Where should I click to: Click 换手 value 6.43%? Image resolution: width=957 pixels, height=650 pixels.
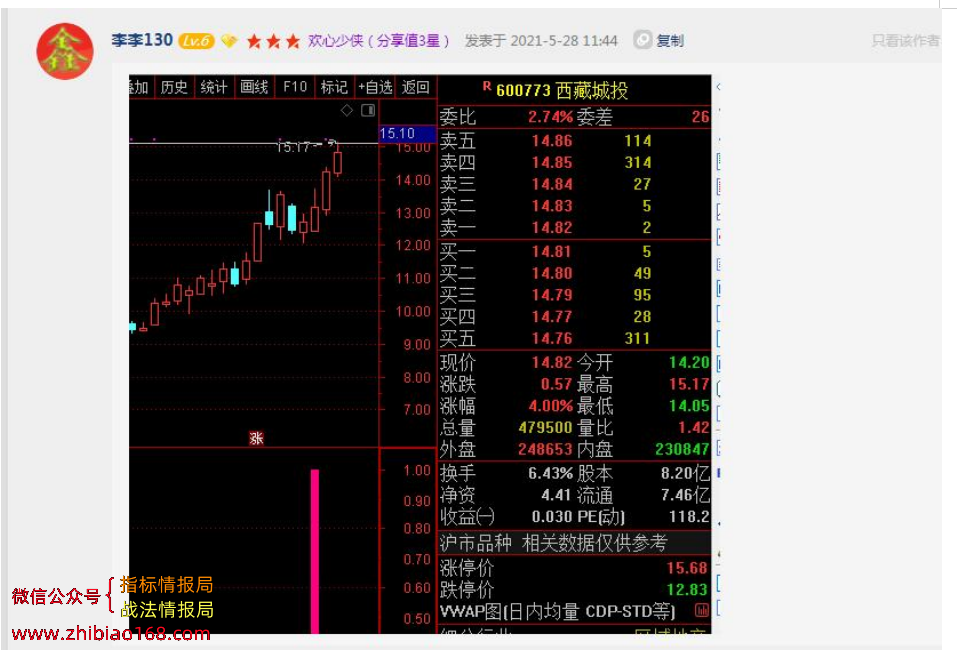coord(551,473)
